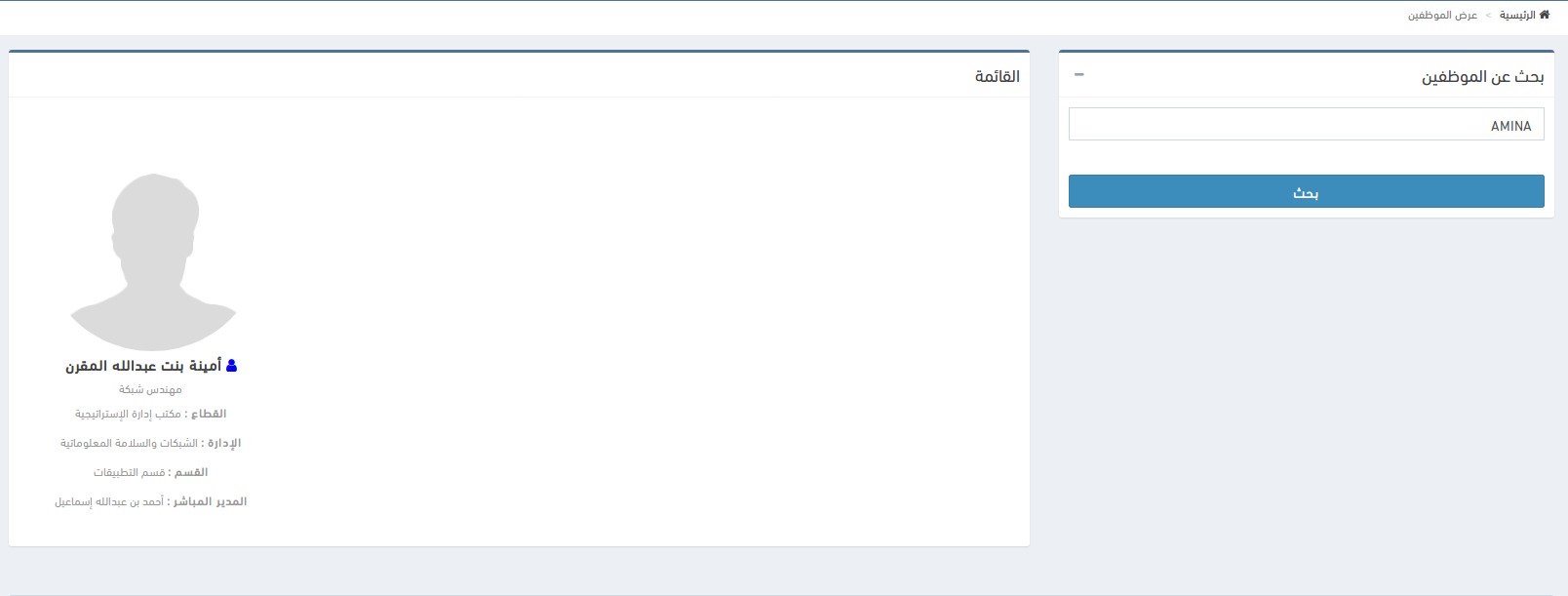
Task: Click the home icon in the breadcrumb
Action: [1544, 15]
